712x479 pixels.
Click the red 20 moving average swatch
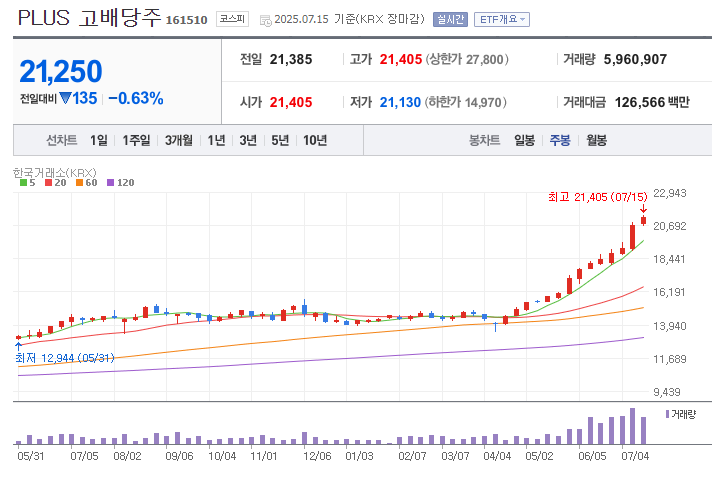pos(52,183)
